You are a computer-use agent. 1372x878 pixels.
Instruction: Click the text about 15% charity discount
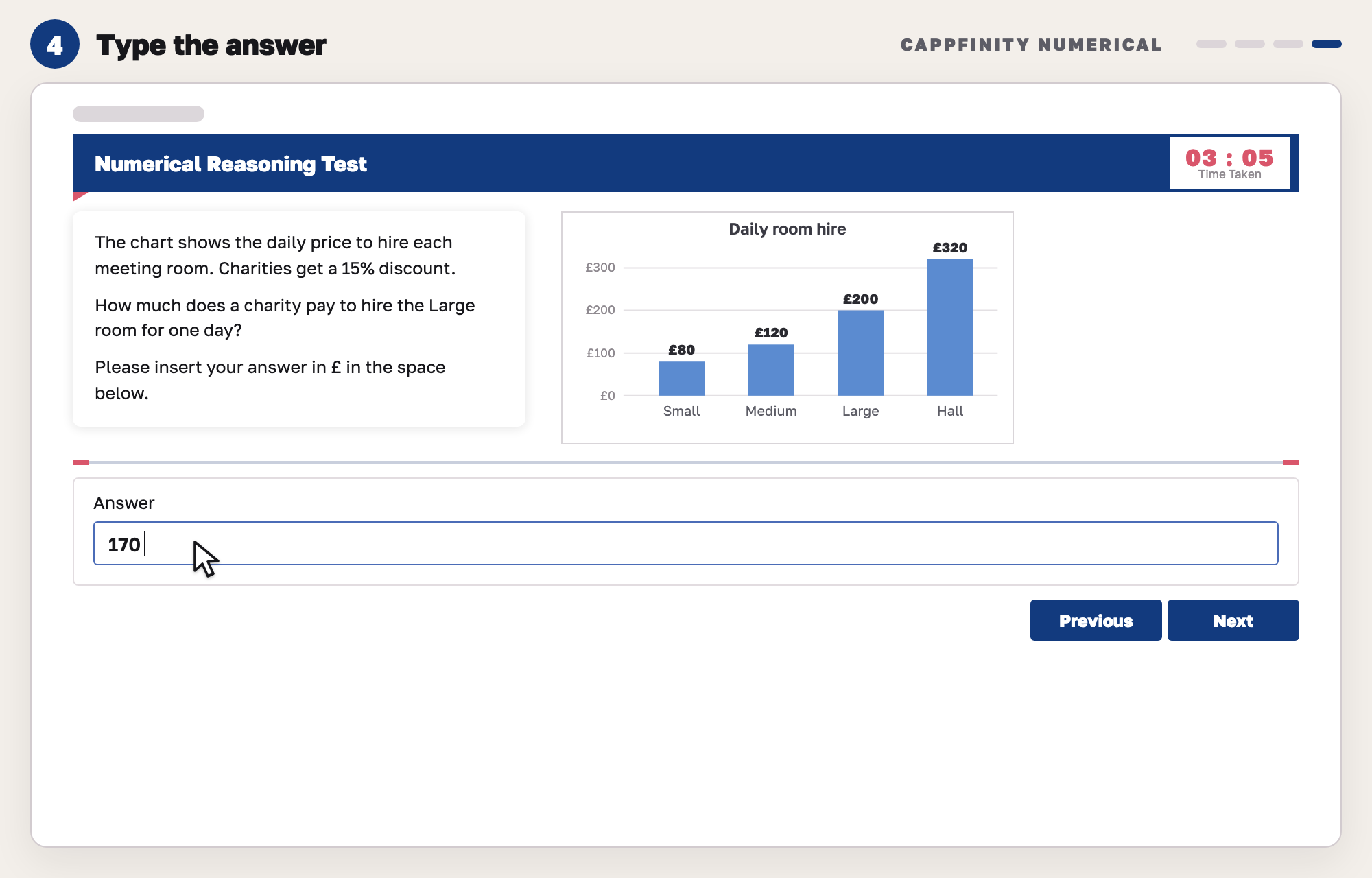pos(275,255)
